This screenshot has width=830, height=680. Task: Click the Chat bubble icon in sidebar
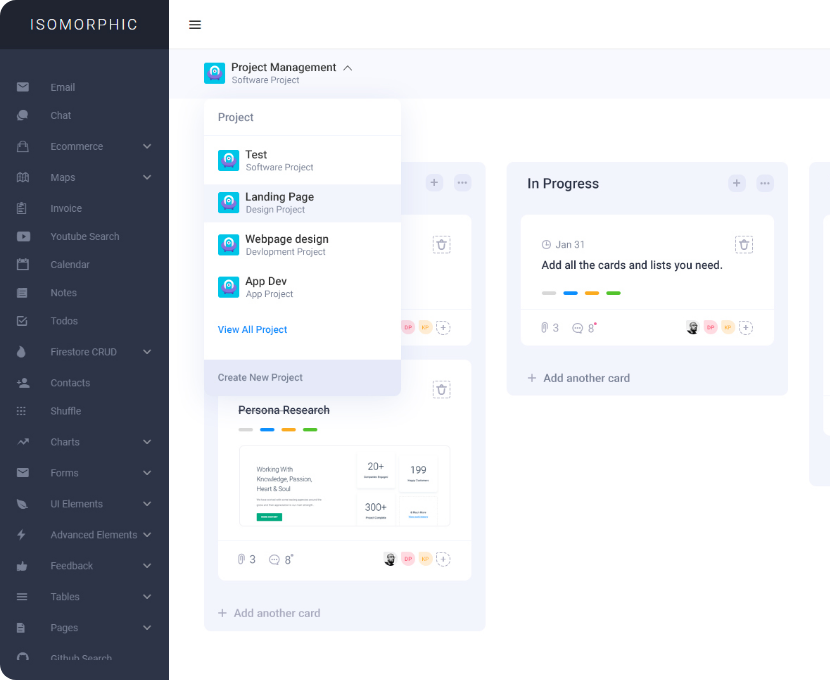pyautogui.click(x=23, y=115)
